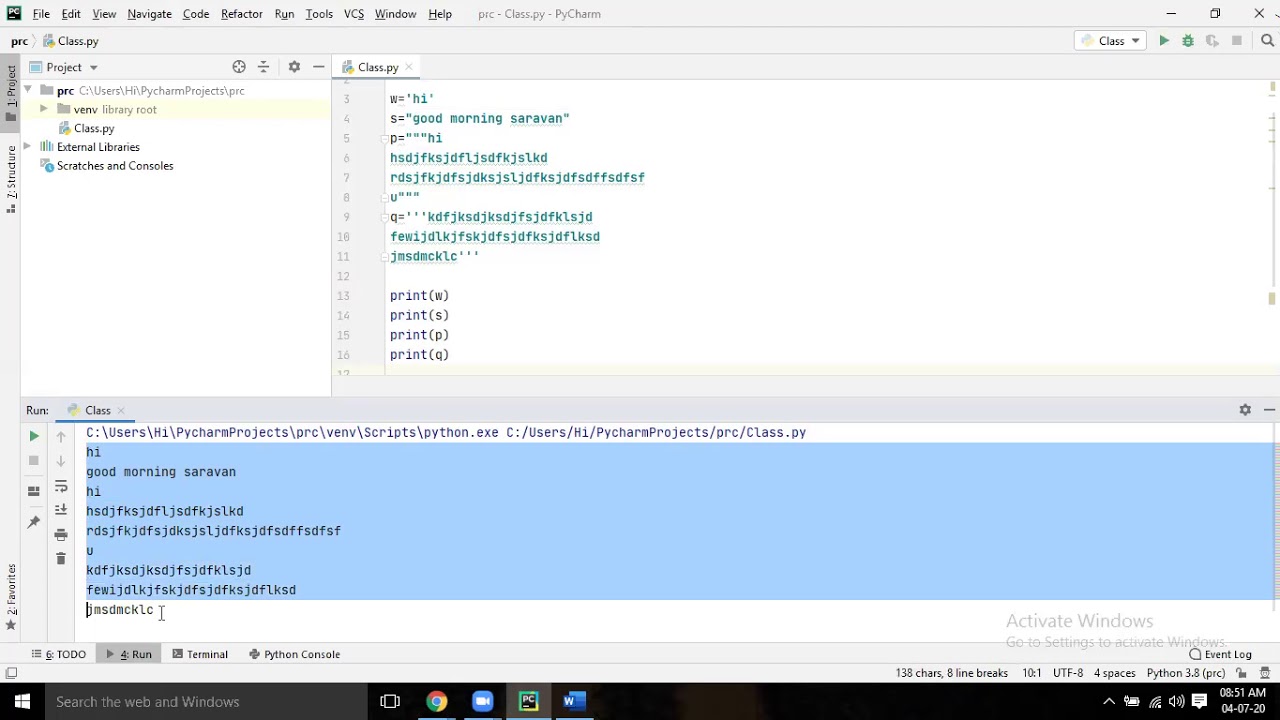The width and height of the screenshot is (1280, 720).
Task: Open the Class run configuration dropdown
Action: click(x=1111, y=41)
